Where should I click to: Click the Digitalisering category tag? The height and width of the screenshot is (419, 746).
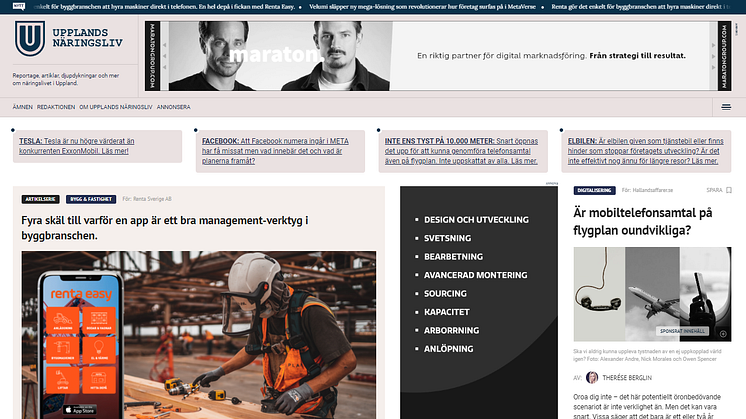[x=594, y=190]
